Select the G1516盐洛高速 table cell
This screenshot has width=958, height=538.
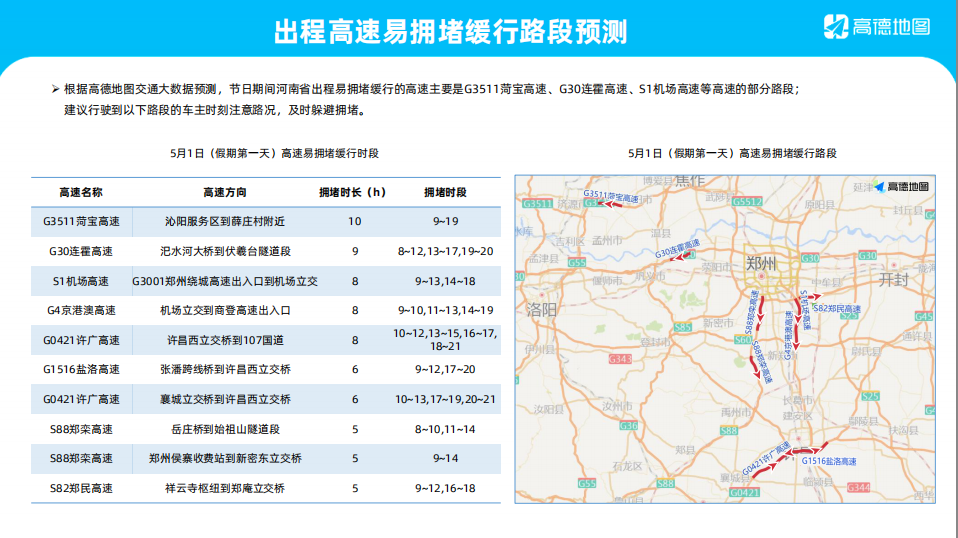tap(81, 369)
